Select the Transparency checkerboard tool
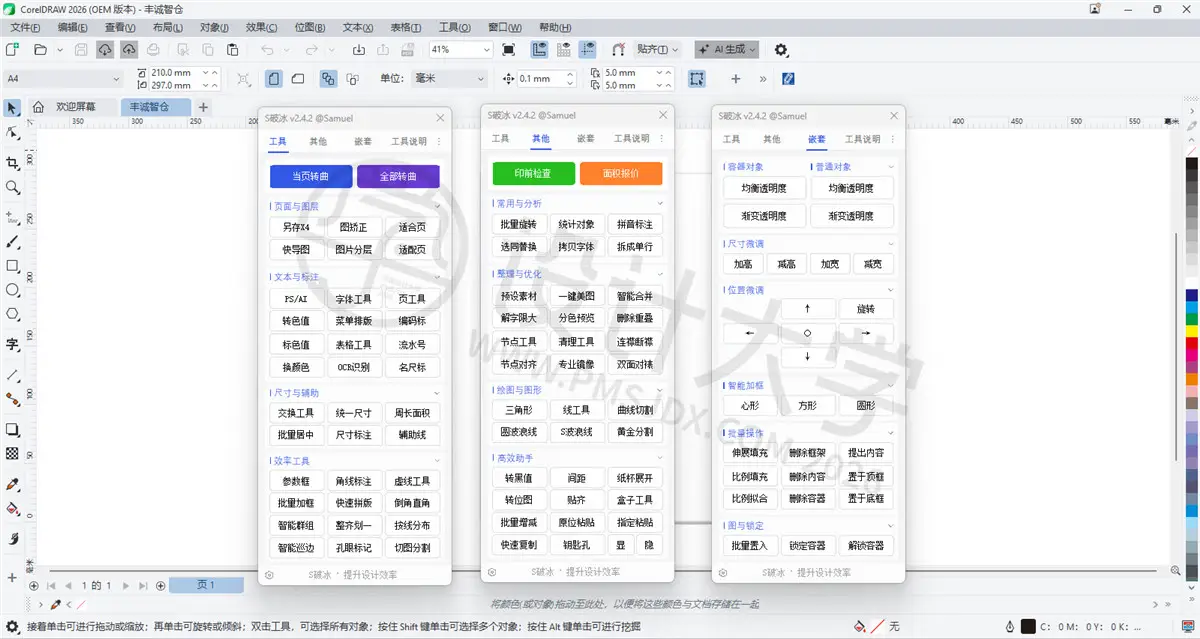This screenshot has height=639, width=1200. [x=12, y=454]
